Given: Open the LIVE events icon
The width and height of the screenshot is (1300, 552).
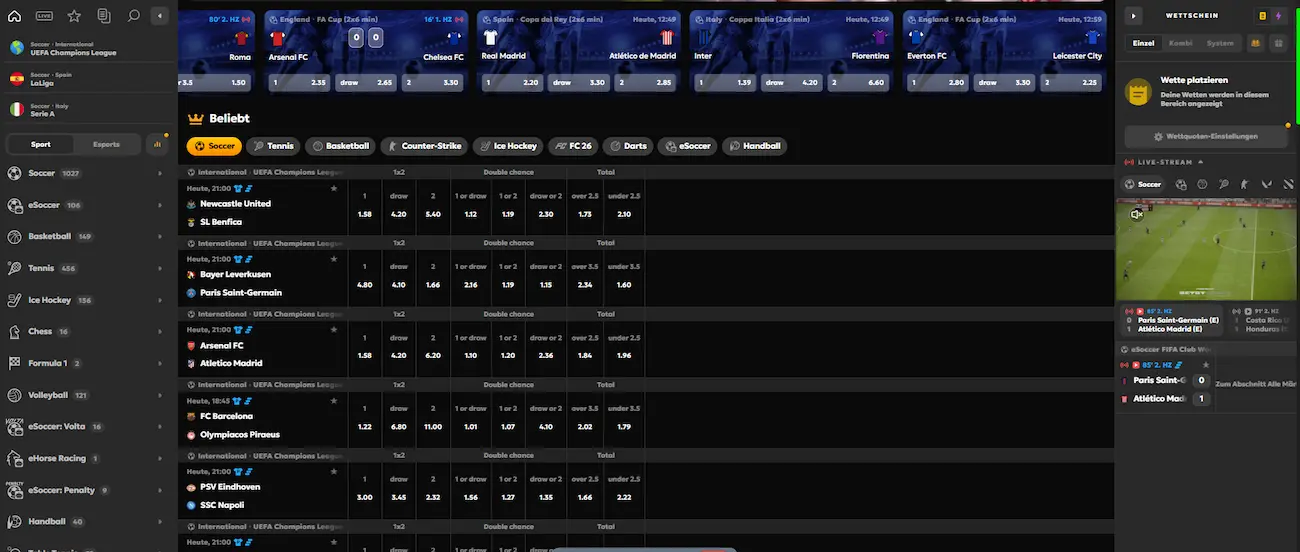Looking at the screenshot, I should point(44,16).
